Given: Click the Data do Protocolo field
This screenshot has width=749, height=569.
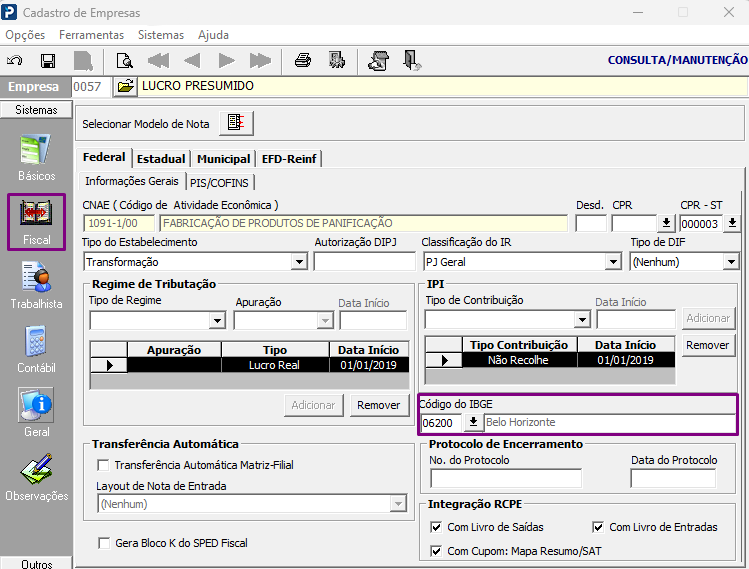Looking at the screenshot, I should [673, 478].
